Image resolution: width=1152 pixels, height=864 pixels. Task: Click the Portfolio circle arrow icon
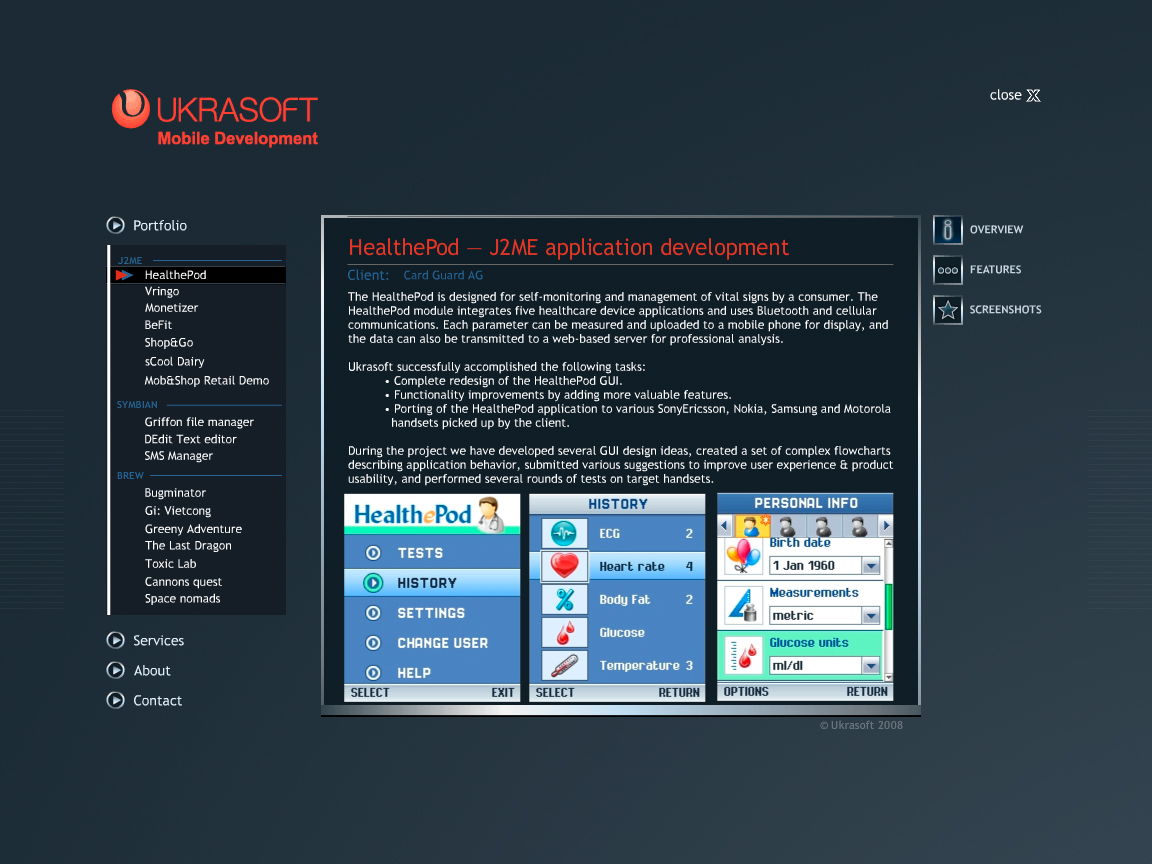(x=116, y=225)
